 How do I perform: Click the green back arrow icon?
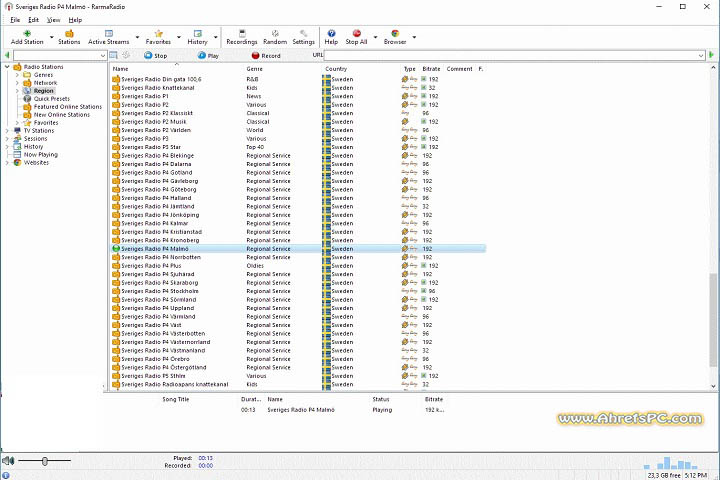click(x=7, y=55)
